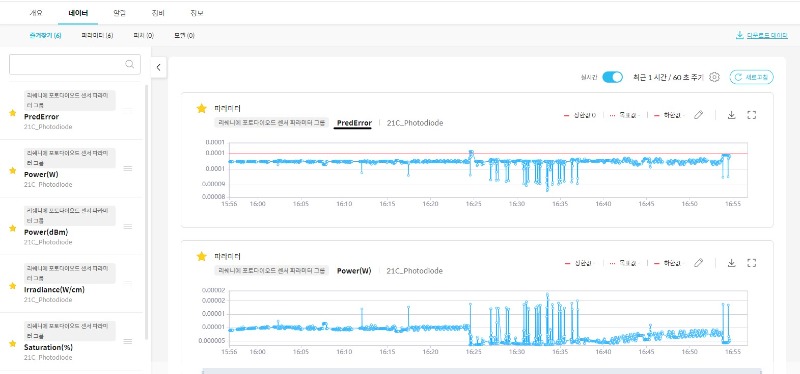This screenshot has height=374, width=800.
Task: Click parameter group tag on PredError chart
Action: pos(271,123)
